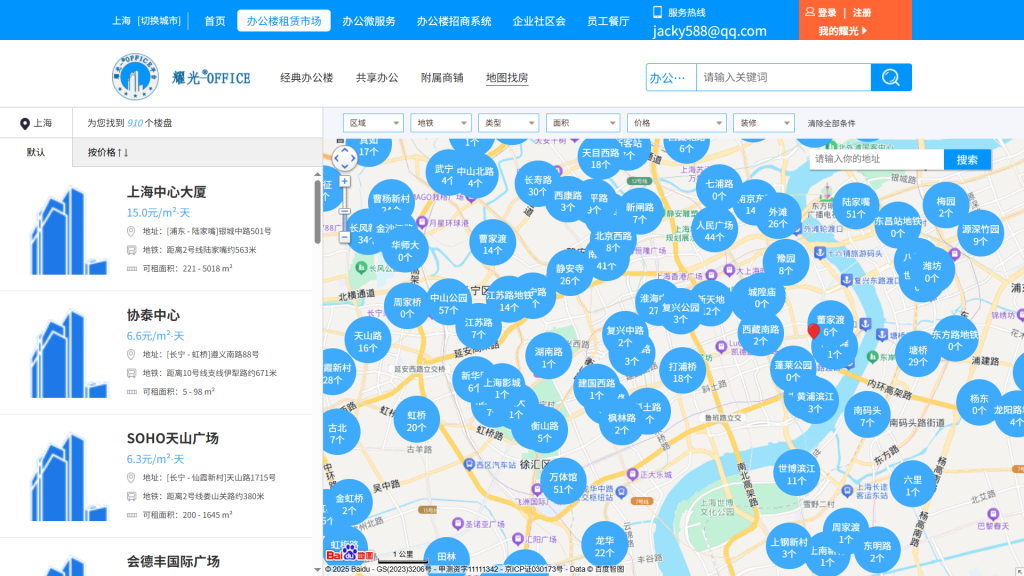Viewport: 1024px width, 576px height.
Task: Click the listing panel vertical scrollbar
Action: tap(317, 212)
